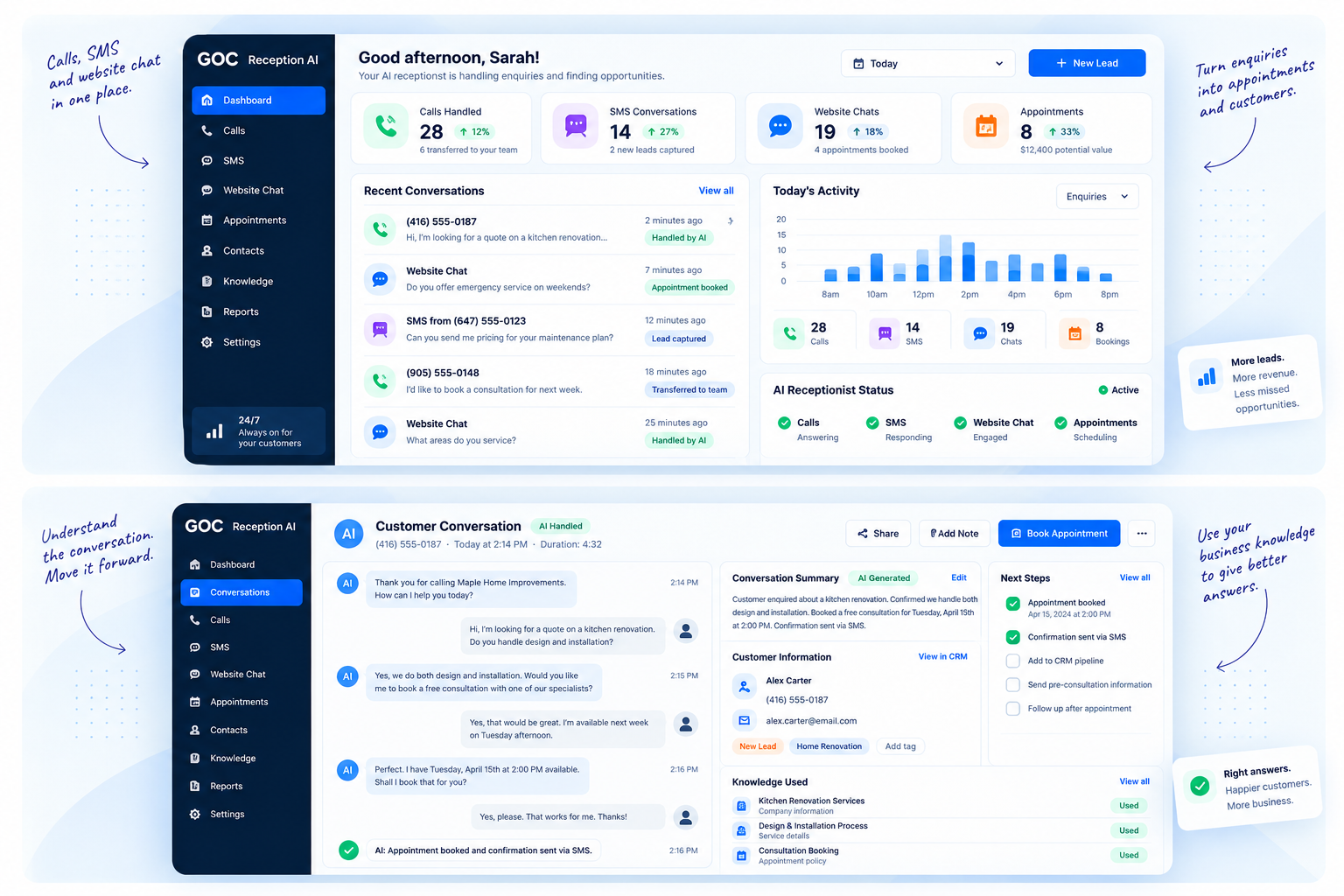Click the Calls Handled phone icon
The image size is (1344, 896).
pos(386,126)
